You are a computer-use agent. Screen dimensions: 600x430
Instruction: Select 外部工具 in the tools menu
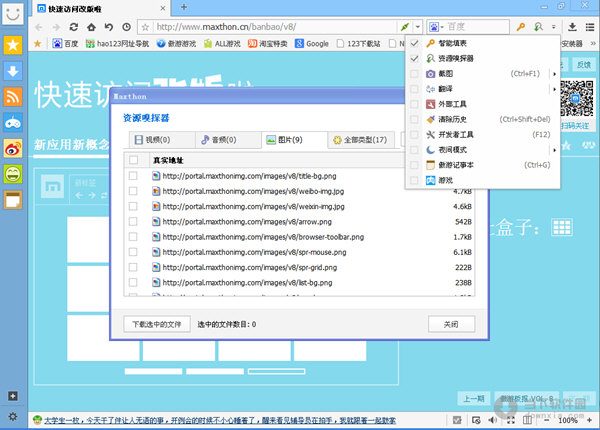point(483,104)
